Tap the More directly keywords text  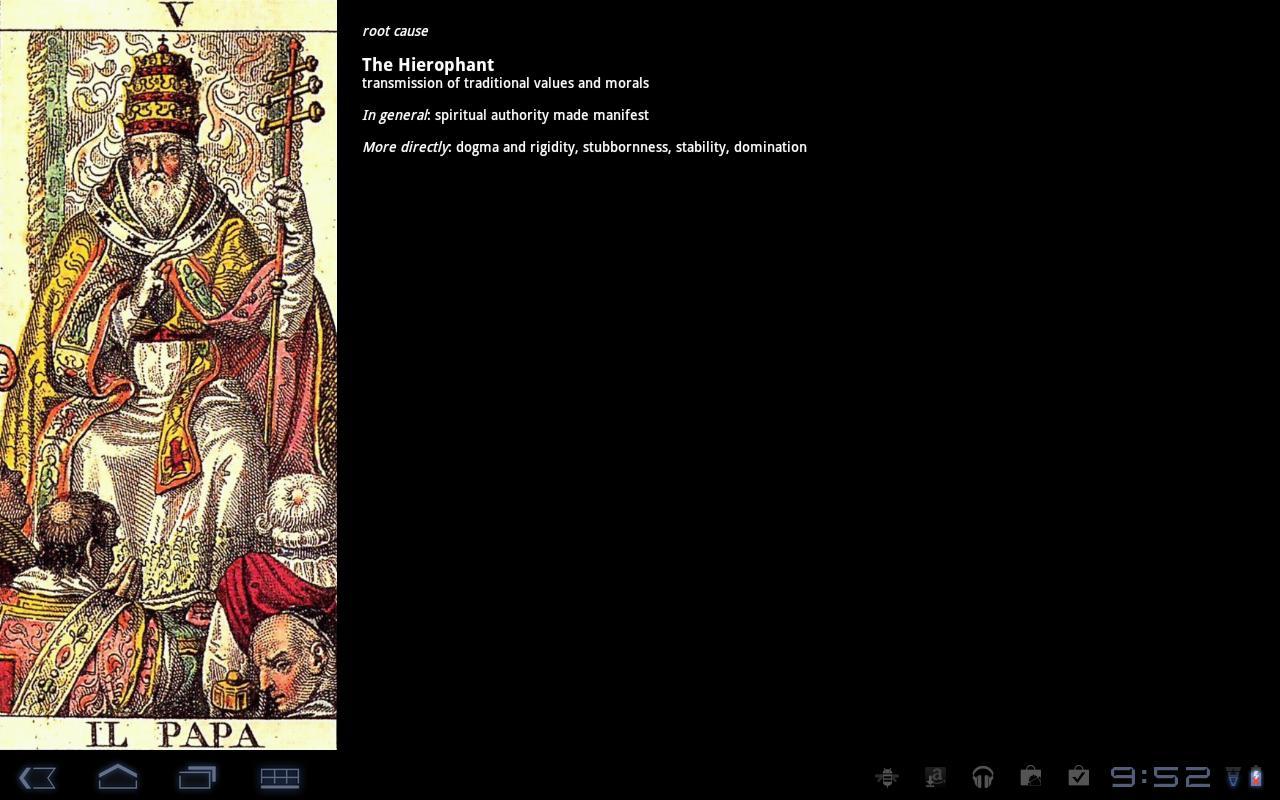[584, 147]
